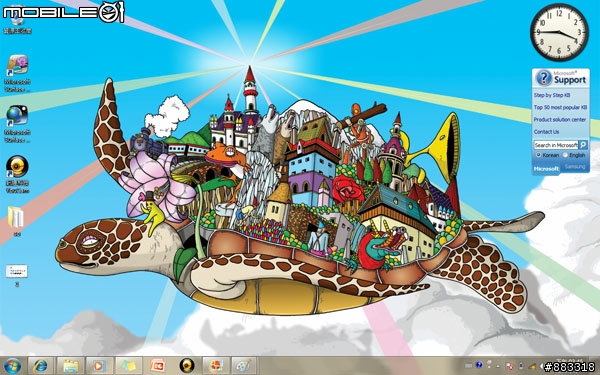Open Windows Media Player from the taskbar

pos(99,366)
